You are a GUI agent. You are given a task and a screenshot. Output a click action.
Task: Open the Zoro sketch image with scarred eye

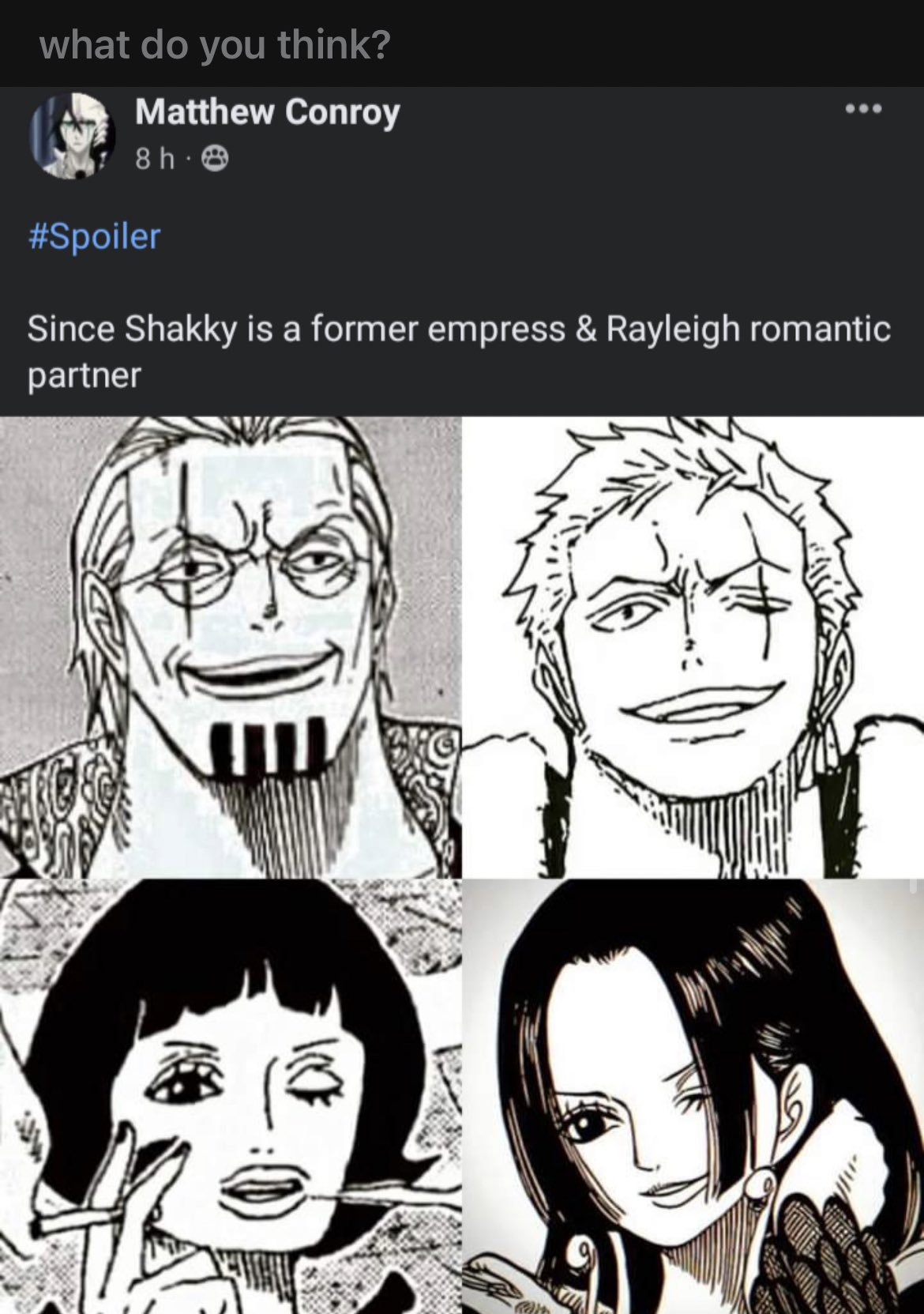coord(693,646)
